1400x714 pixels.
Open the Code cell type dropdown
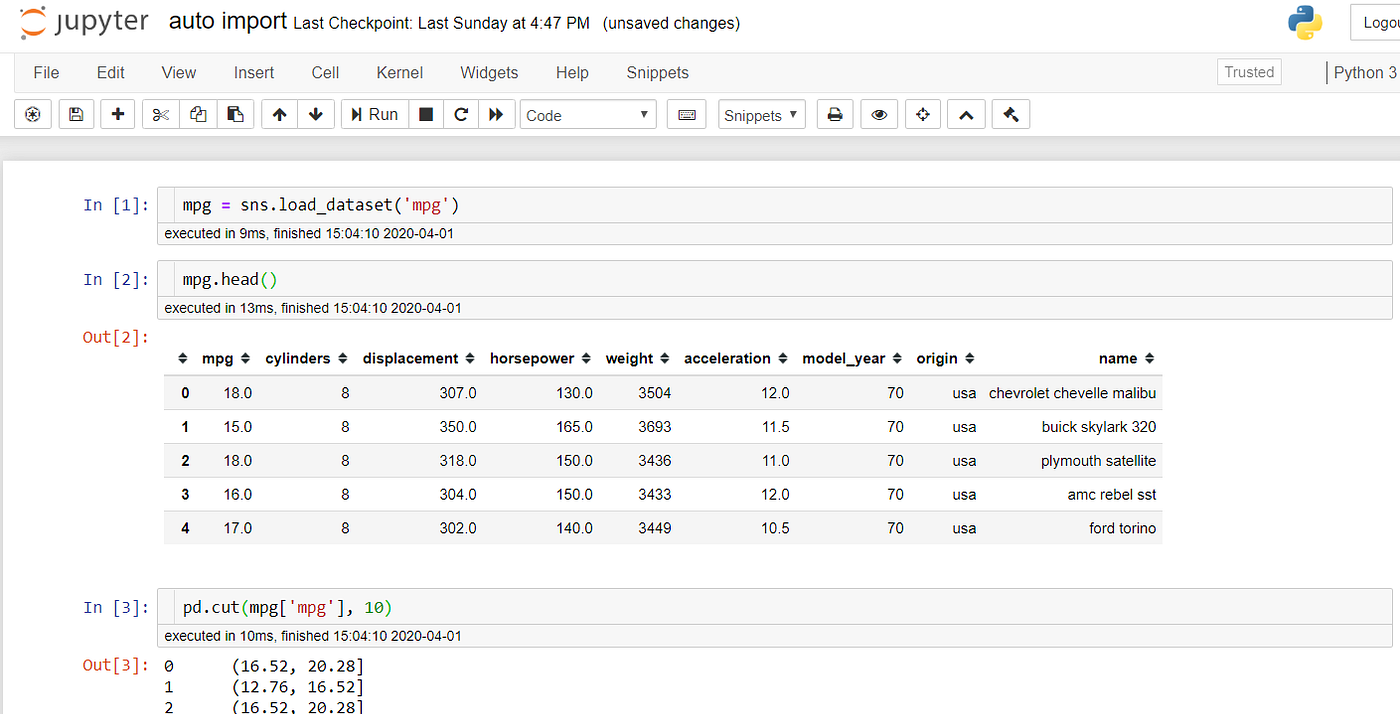click(588, 114)
